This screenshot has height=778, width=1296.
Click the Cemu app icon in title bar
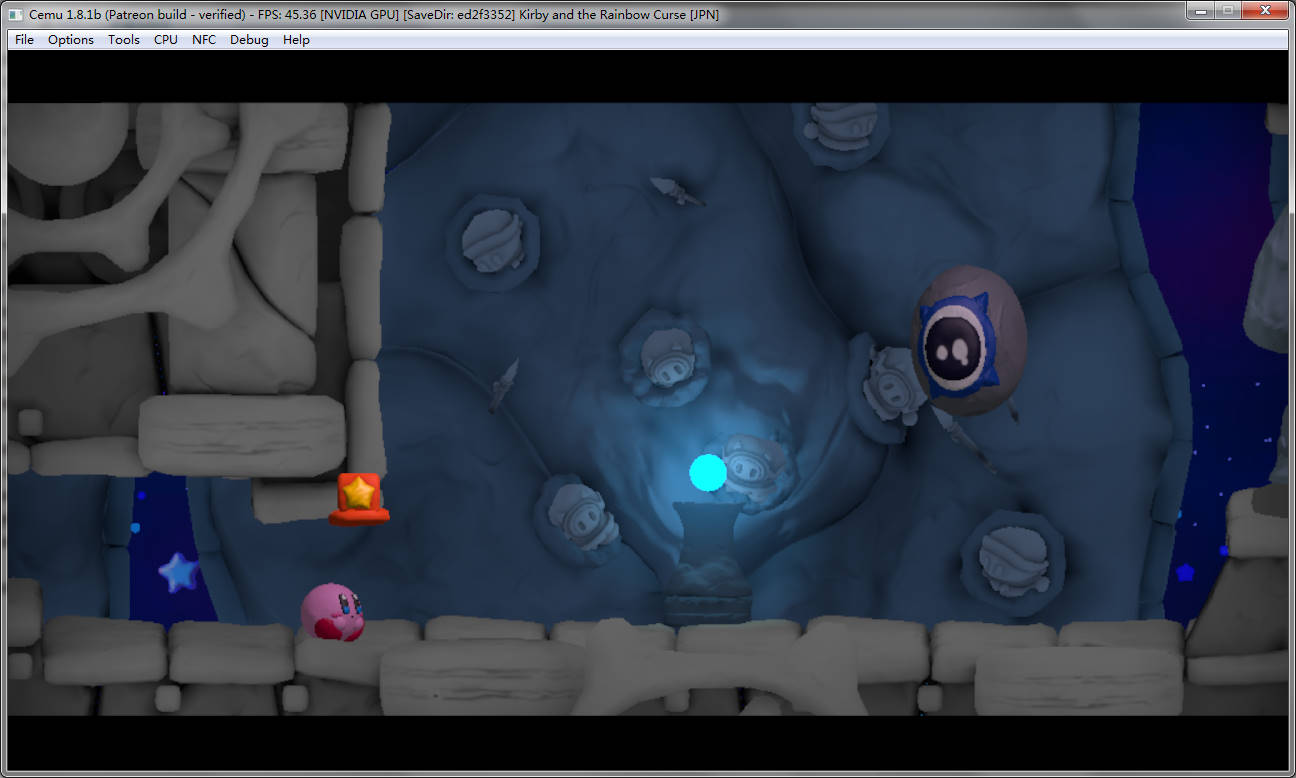[x=15, y=14]
